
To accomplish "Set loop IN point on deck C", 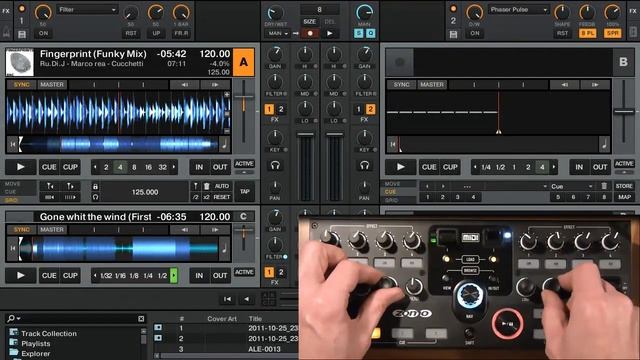I will [199, 276].
